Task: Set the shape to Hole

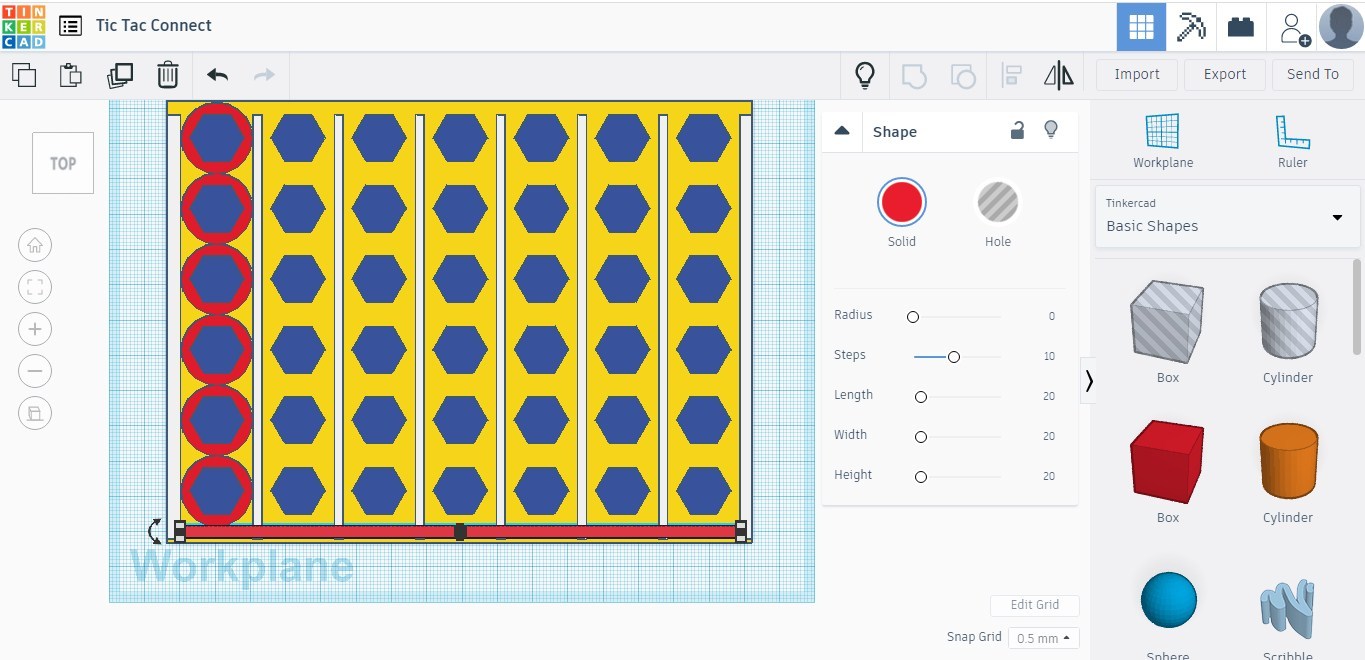Action: click(x=997, y=203)
